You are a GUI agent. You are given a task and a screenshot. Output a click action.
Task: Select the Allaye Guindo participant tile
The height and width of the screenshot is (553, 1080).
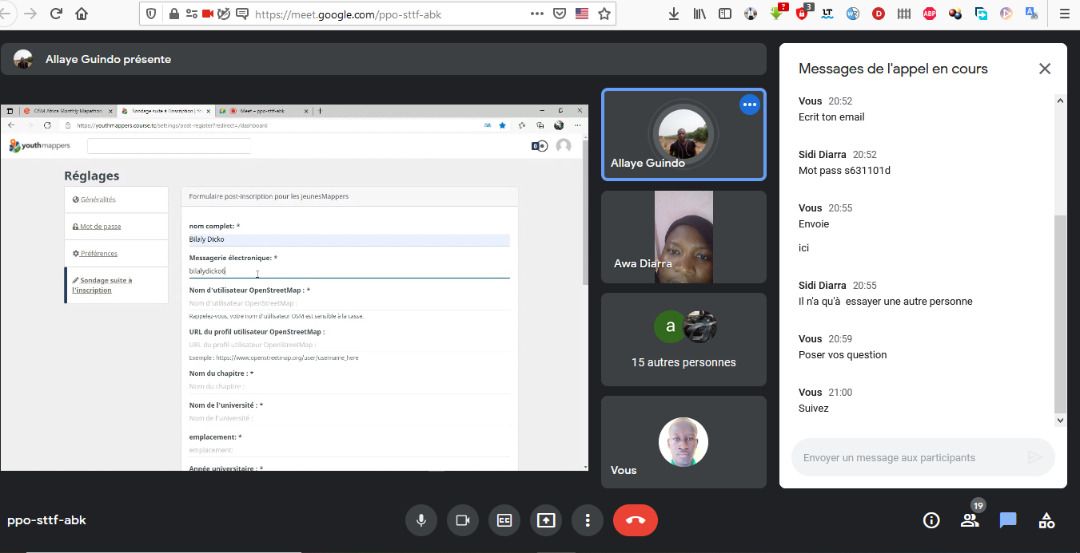[683, 134]
